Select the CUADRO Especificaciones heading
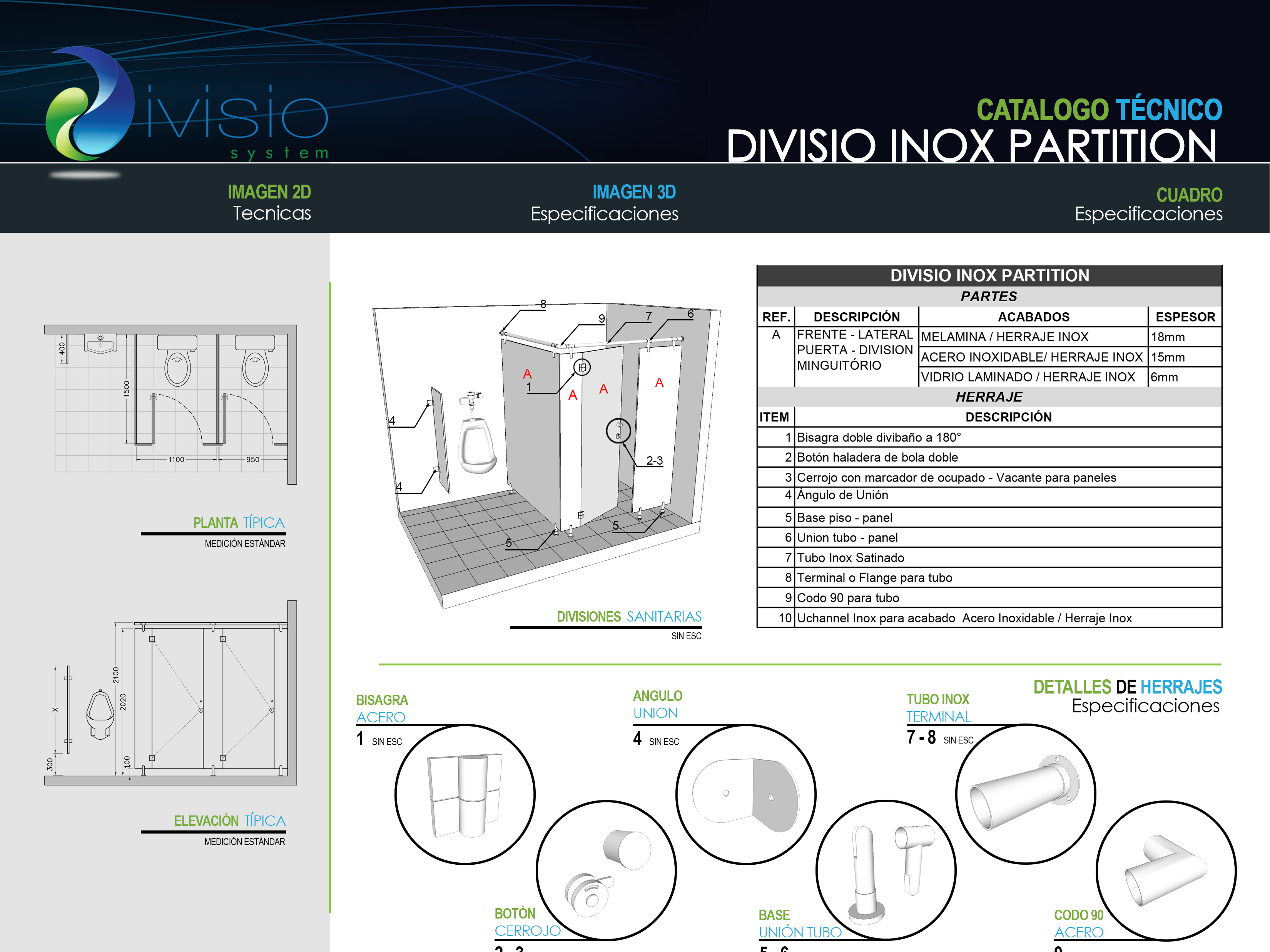The width and height of the screenshot is (1270, 952). click(x=1148, y=204)
